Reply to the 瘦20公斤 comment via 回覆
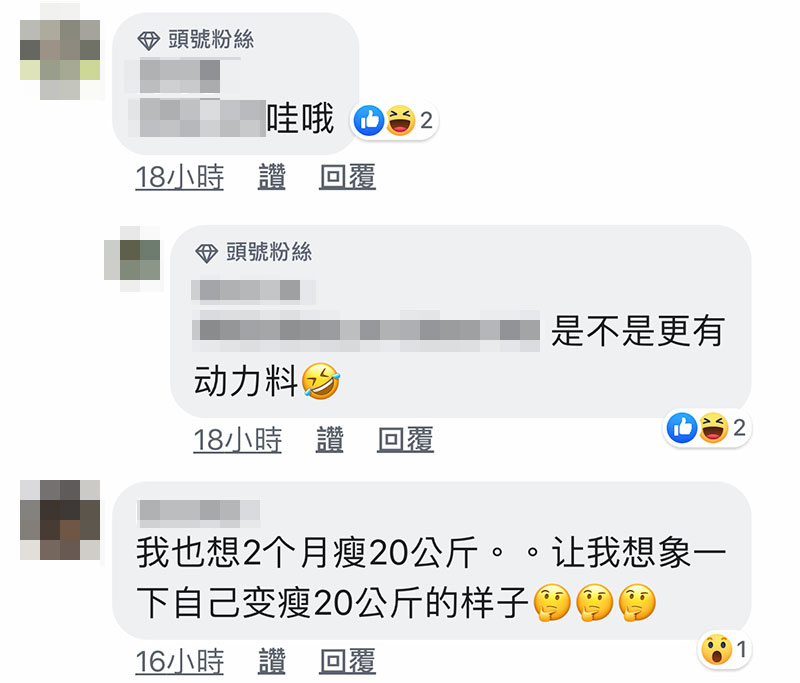The width and height of the screenshot is (800, 683). click(347, 661)
